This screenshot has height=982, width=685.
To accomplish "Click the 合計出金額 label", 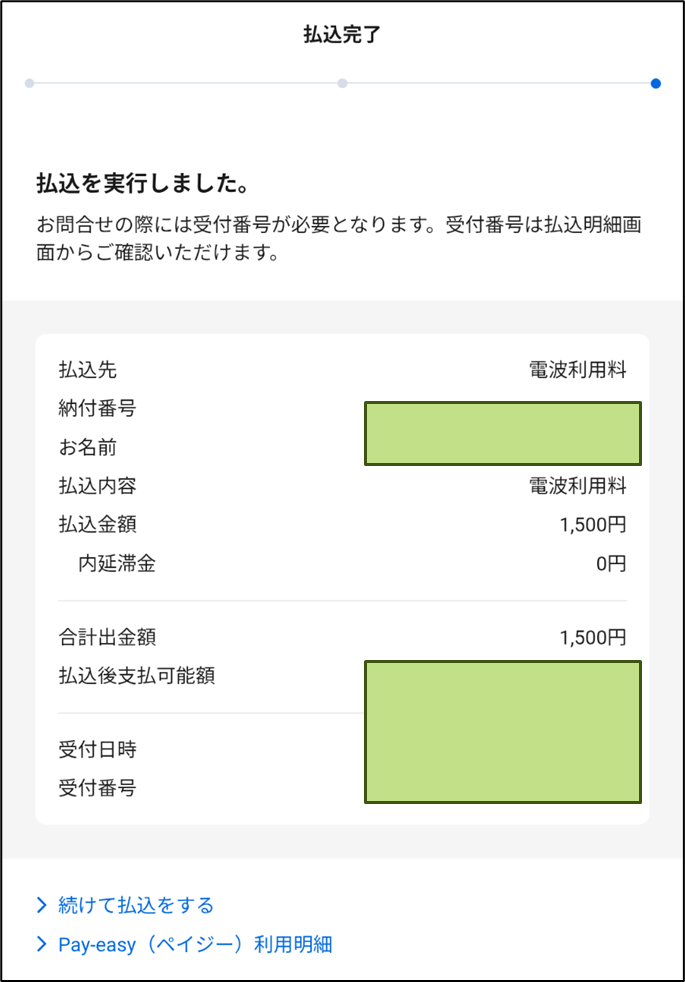I will click(108, 637).
